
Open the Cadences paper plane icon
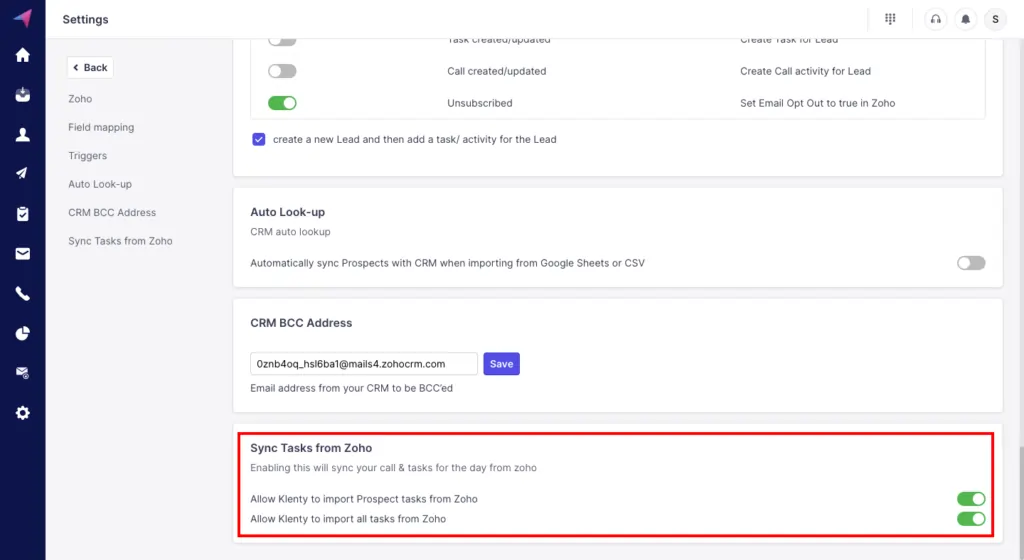tap(23, 173)
